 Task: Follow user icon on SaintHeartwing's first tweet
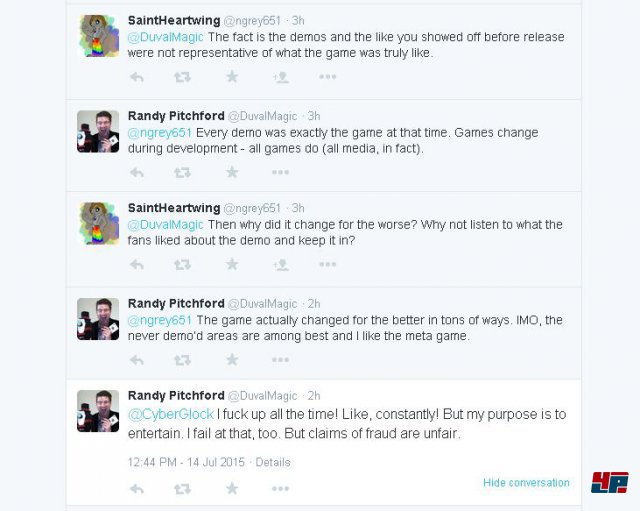click(x=281, y=77)
